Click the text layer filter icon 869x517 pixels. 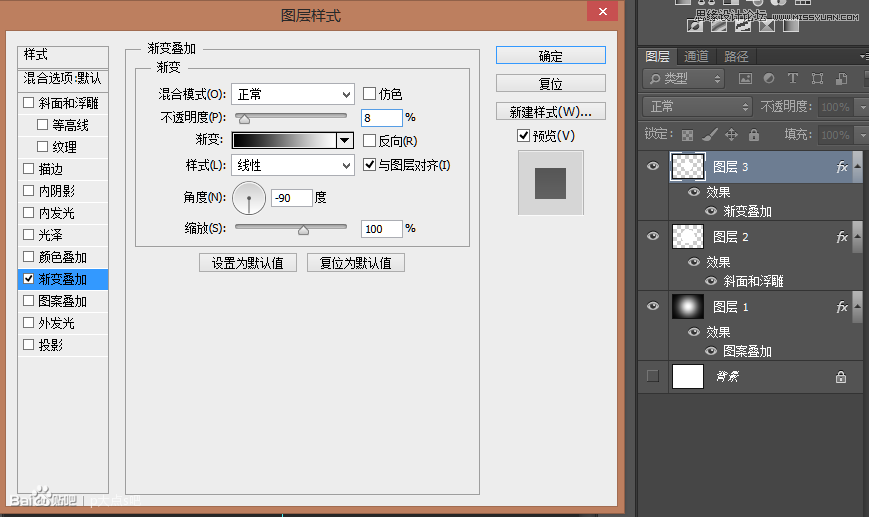pyautogui.click(x=793, y=79)
